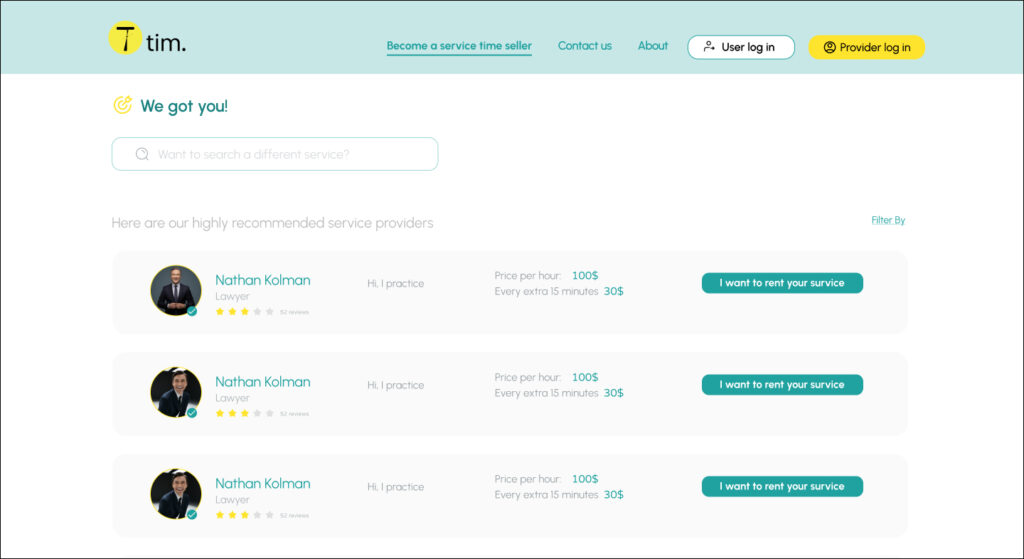Rent the third listed provider's service

coord(782,487)
